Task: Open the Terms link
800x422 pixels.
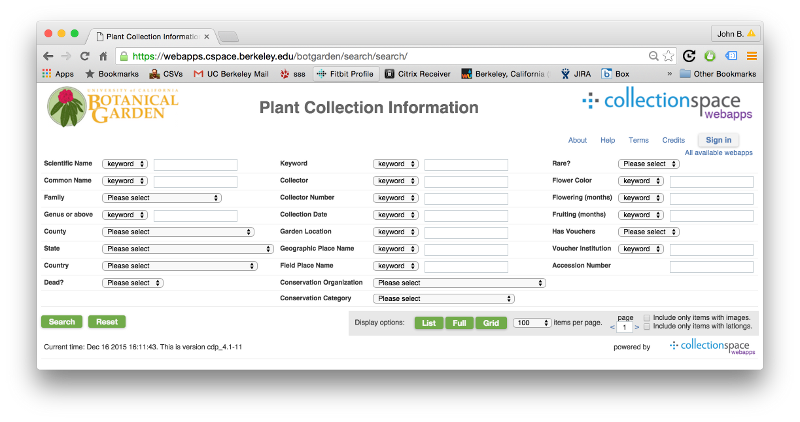Action: click(639, 140)
